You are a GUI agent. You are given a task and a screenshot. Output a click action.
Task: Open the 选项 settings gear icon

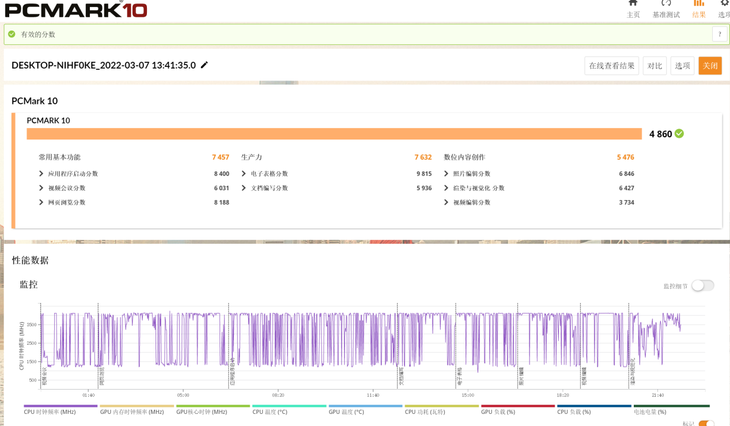(x=724, y=4)
